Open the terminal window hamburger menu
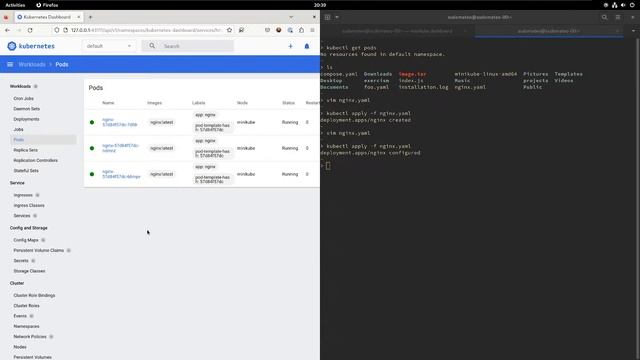The height and width of the screenshot is (360, 640). (618, 17)
